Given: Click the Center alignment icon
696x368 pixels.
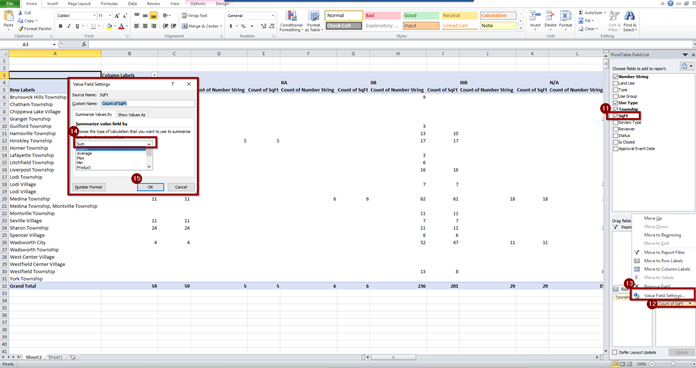Looking at the screenshot, I should (x=145, y=26).
